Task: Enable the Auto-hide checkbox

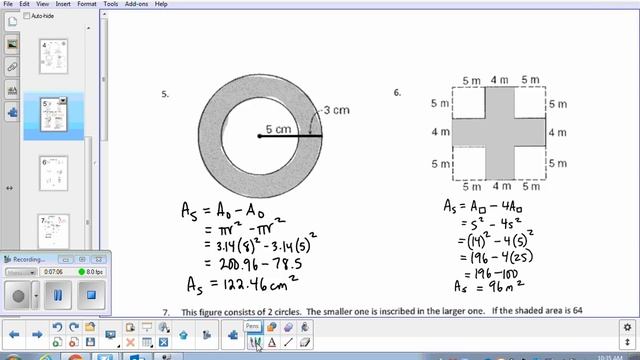Action: coord(27,16)
